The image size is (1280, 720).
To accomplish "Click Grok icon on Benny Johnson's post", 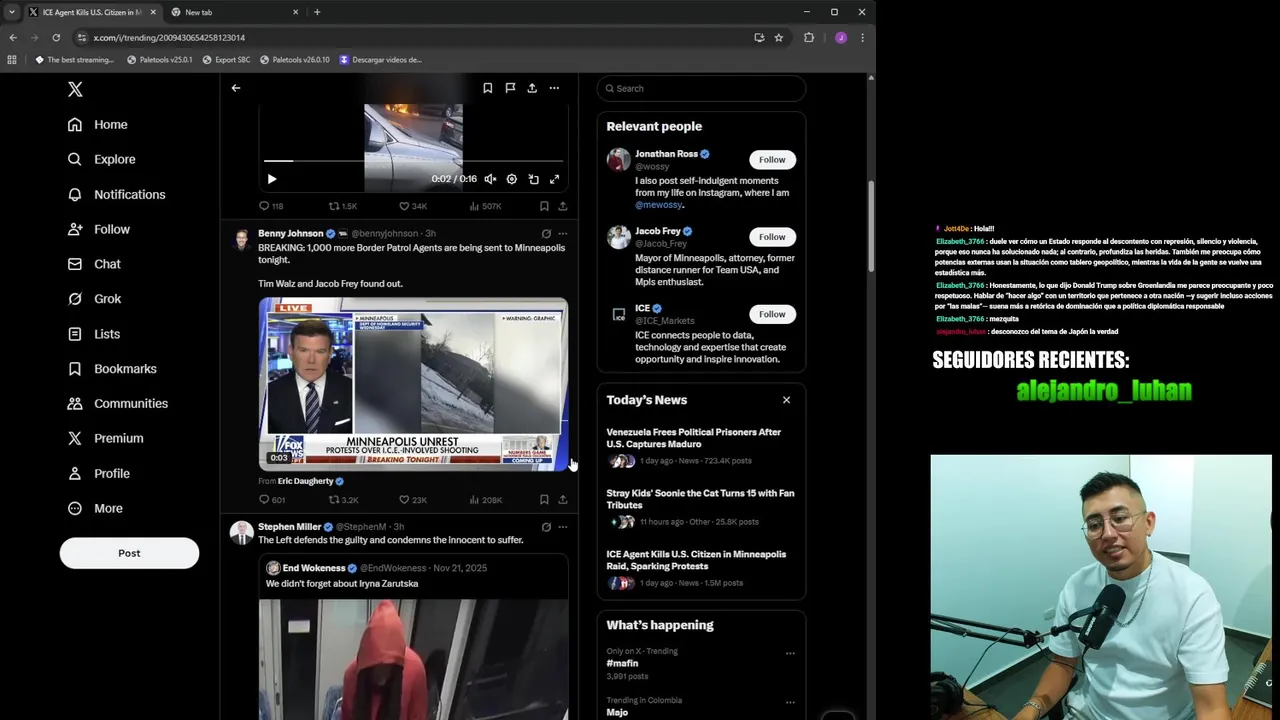I will [546, 234].
